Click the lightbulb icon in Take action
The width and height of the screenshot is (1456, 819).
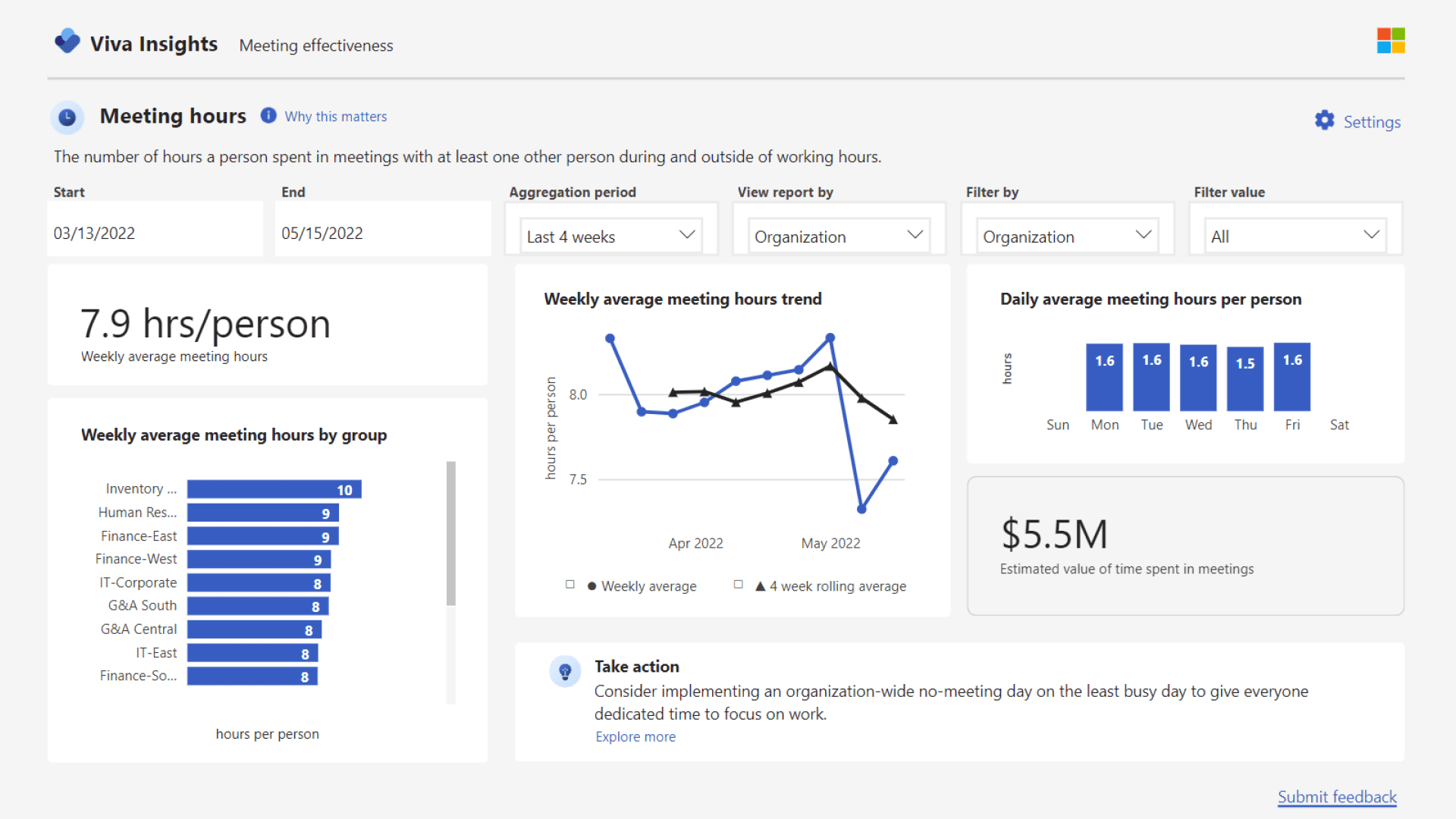point(565,672)
